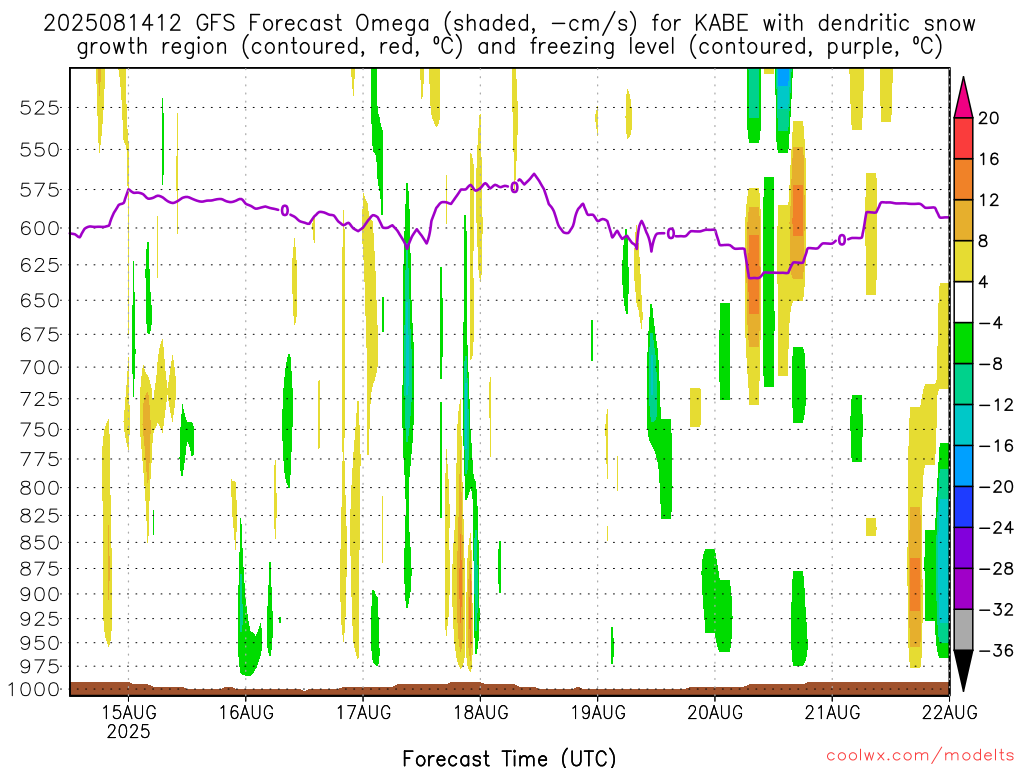This screenshot has height=768, width=1024.
Task: Click the color bar value label 20
Action: [x=989, y=118]
